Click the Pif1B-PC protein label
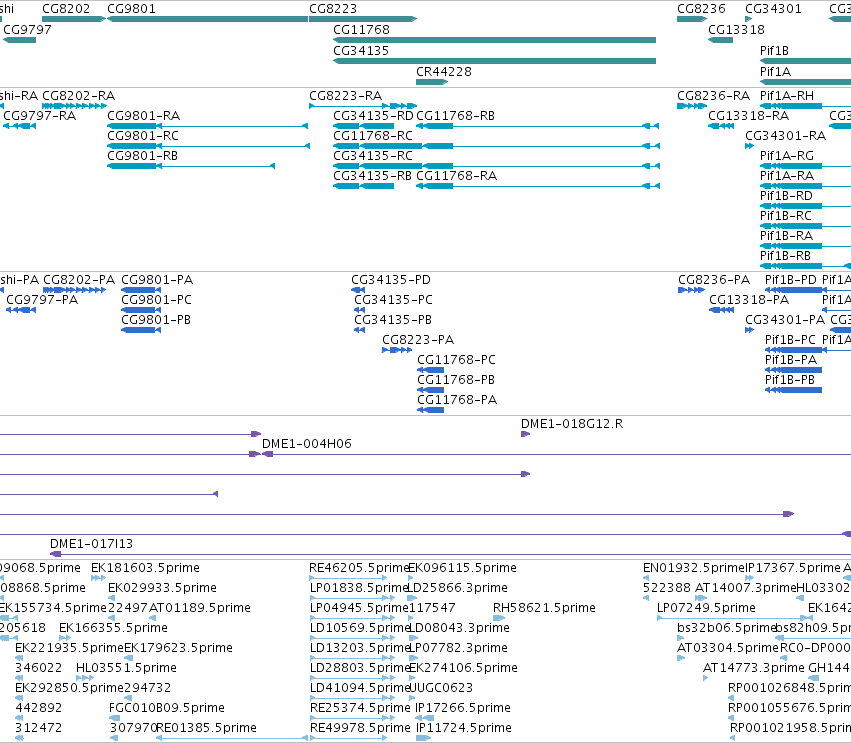The width and height of the screenshot is (851, 743). [790, 340]
